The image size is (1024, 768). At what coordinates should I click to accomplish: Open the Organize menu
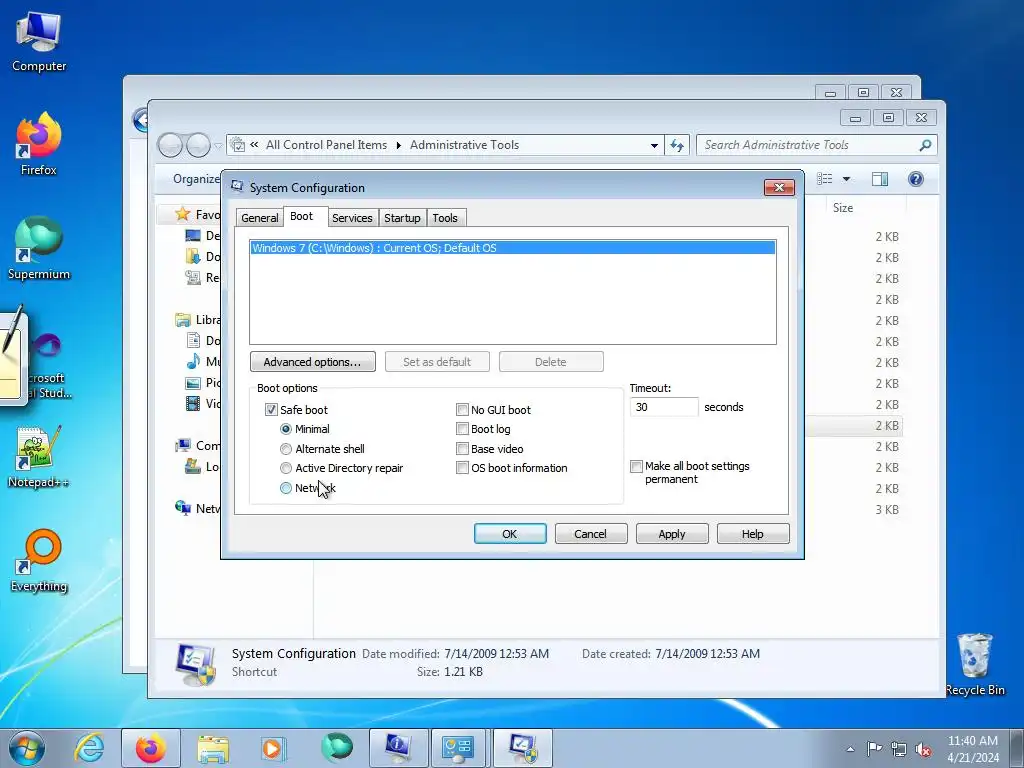click(196, 179)
